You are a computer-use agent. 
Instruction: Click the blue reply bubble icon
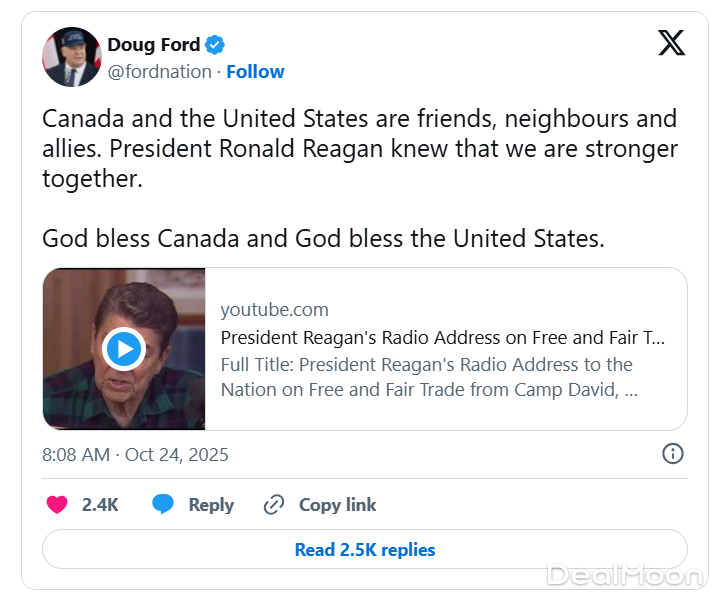coord(163,505)
